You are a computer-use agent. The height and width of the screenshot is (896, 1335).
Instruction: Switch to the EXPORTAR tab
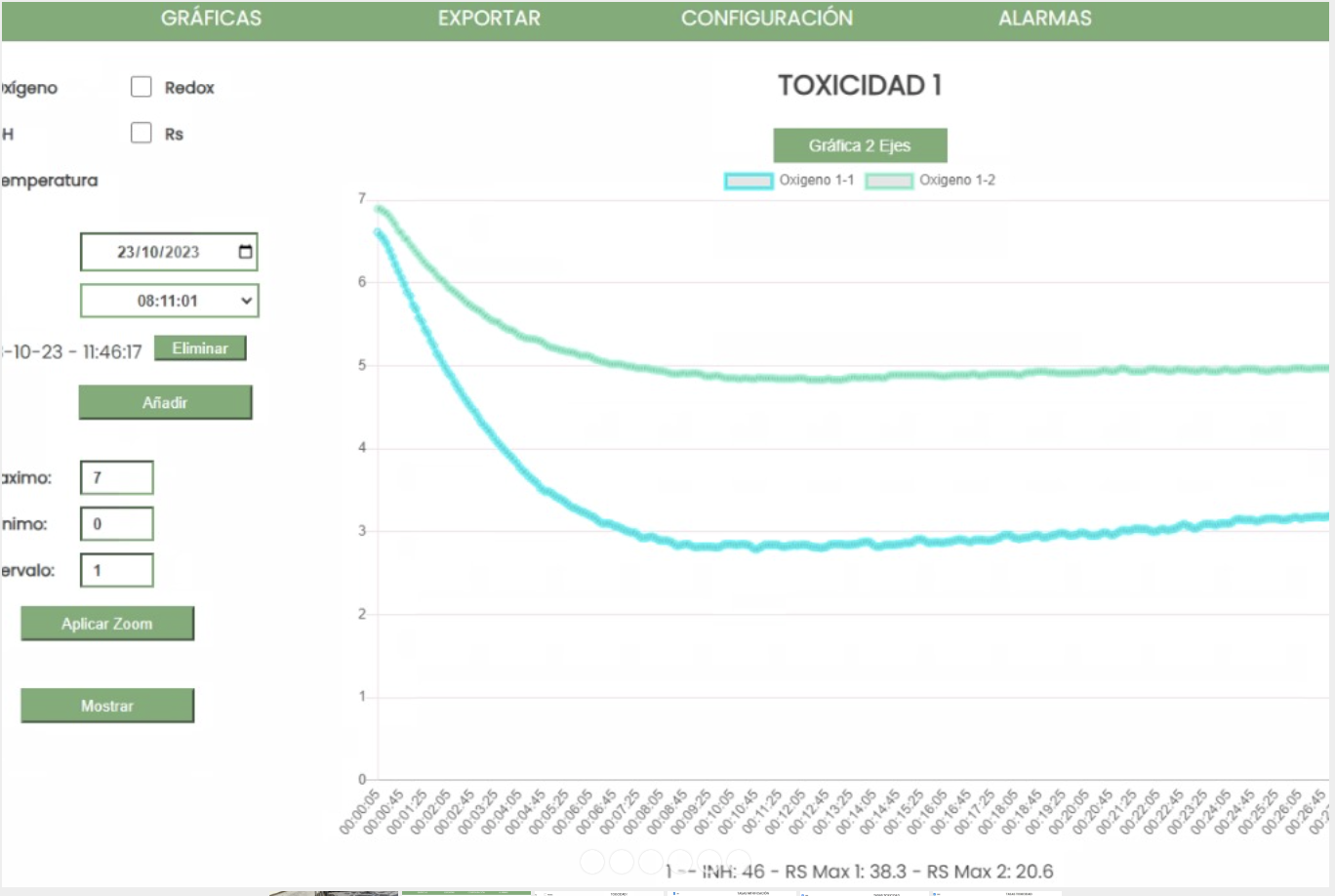coord(489,19)
